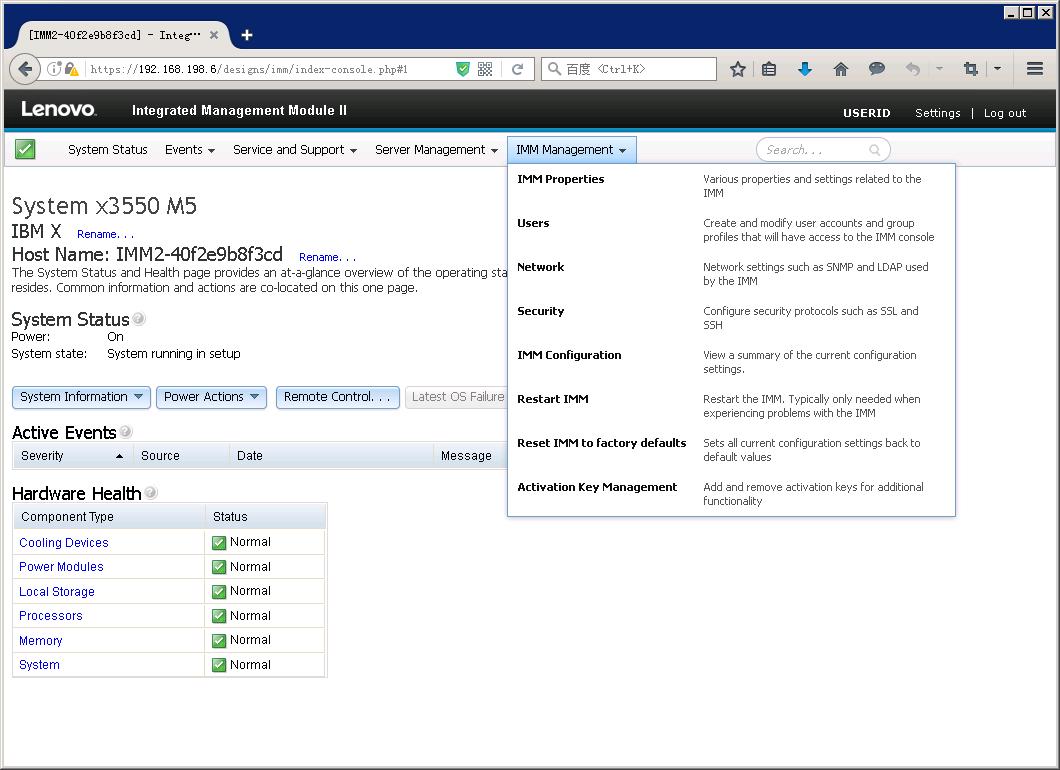Open the System Information dropdown button
The image size is (1060, 770).
pyautogui.click(x=82, y=397)
